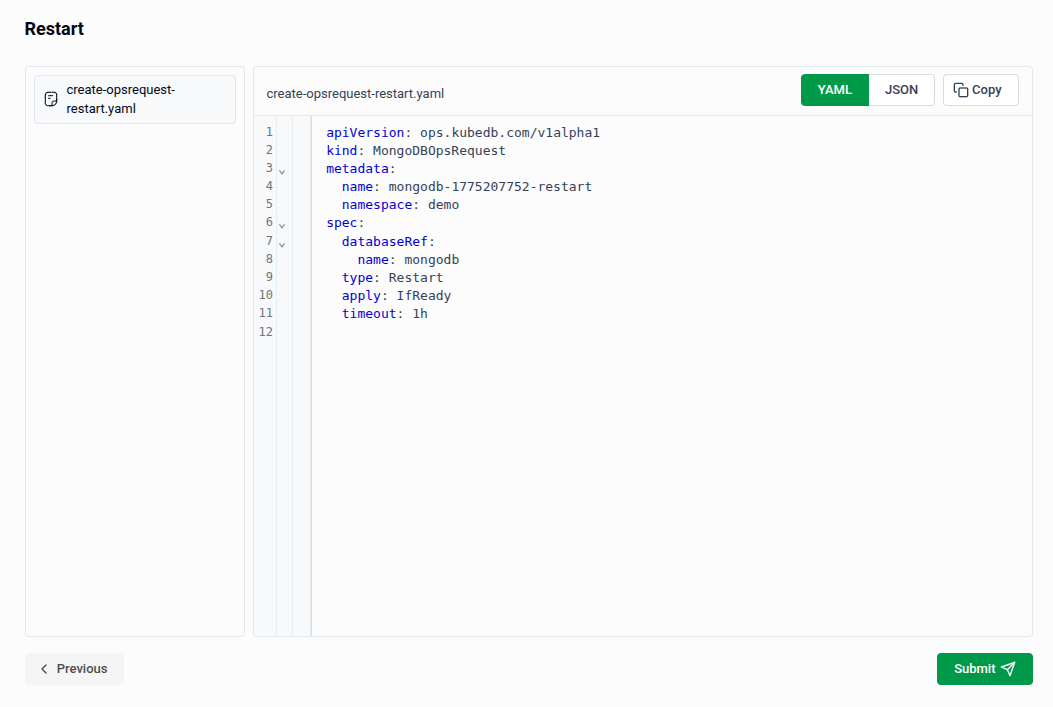
Task: Click line number 10 in the editor gutter
Action: 265,294
